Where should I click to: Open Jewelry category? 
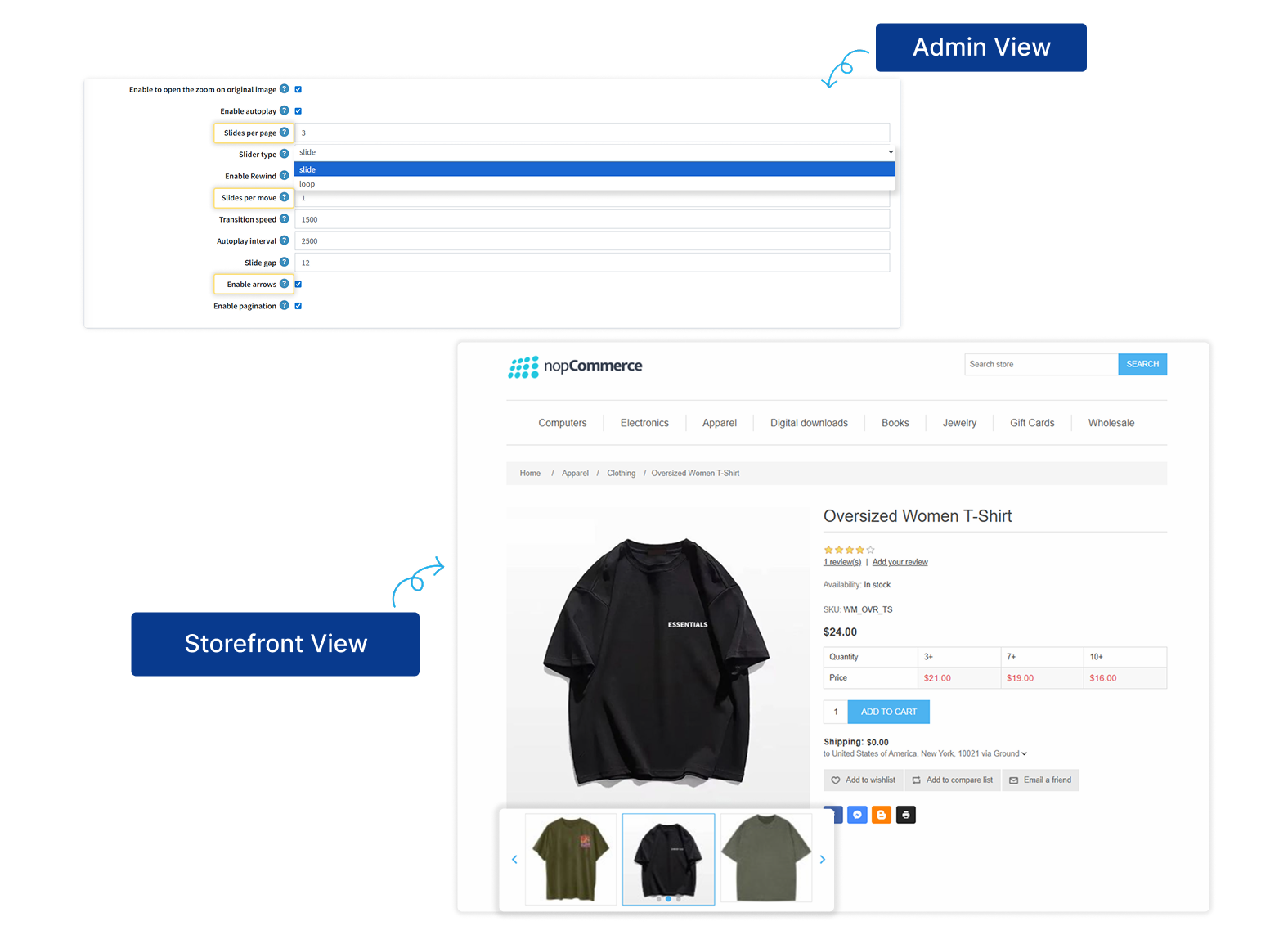point(959,423)
